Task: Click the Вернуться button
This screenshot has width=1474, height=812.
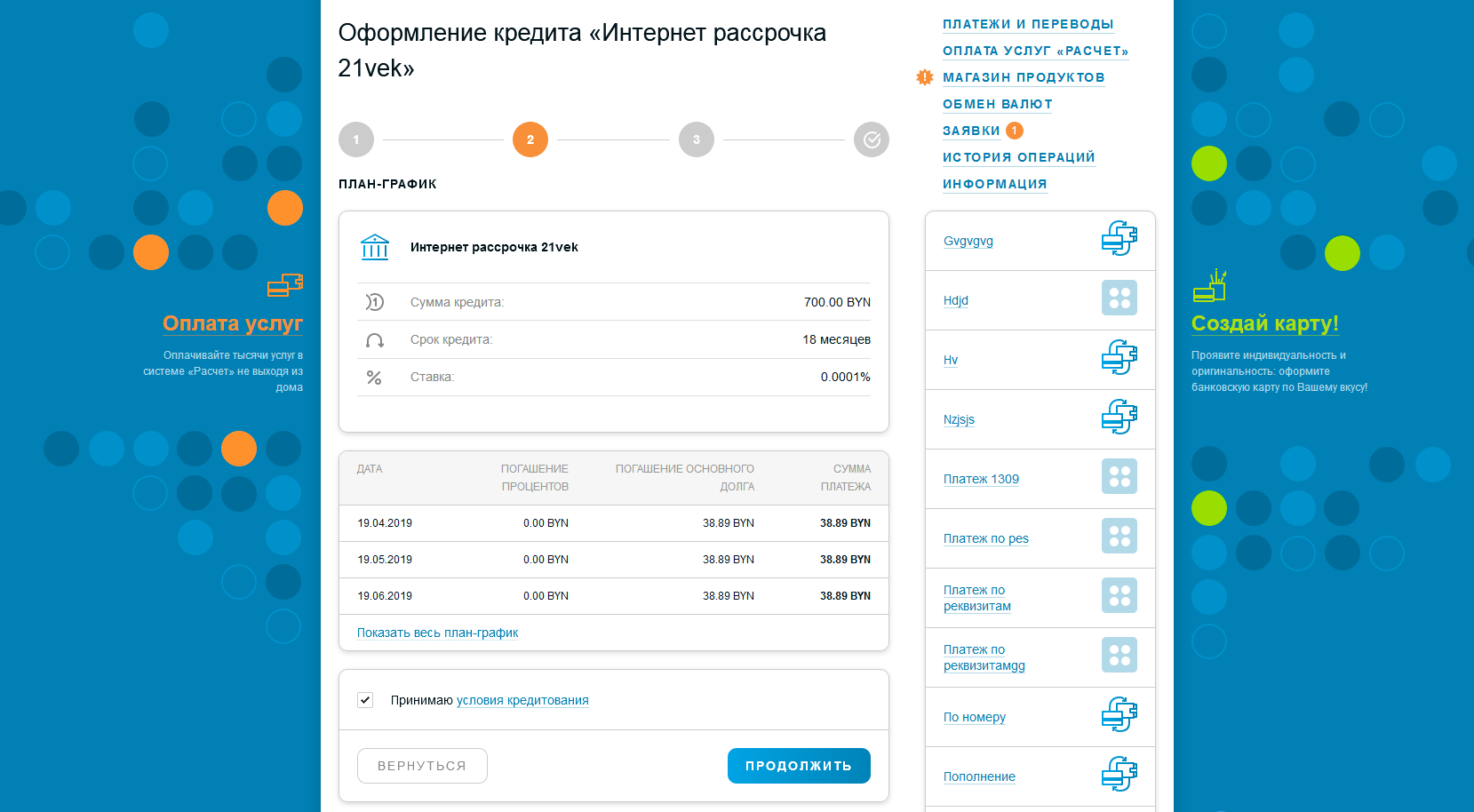Action: point(422,766)
